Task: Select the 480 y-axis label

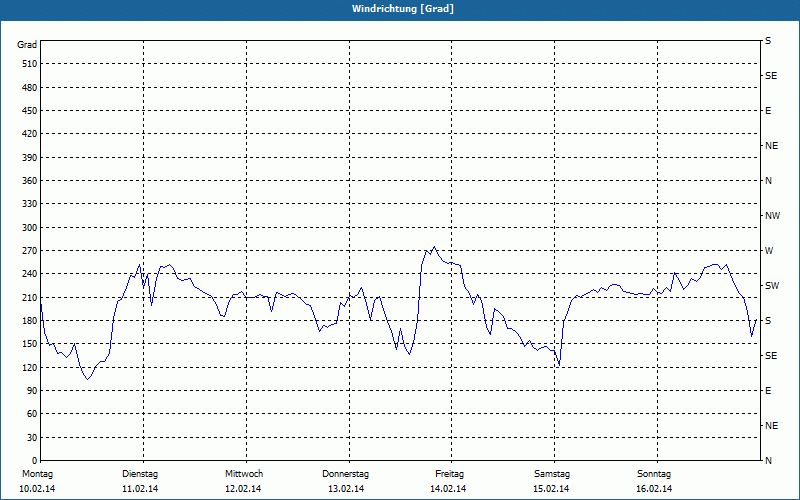Action: (x=30, y=87)
